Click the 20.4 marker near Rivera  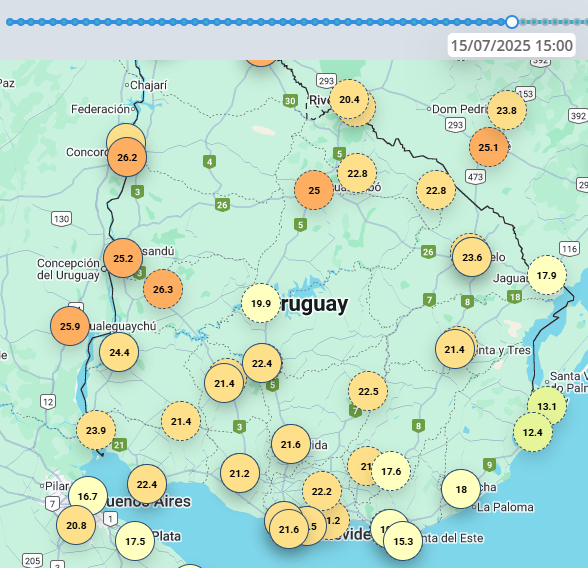[x=349, y=99]
